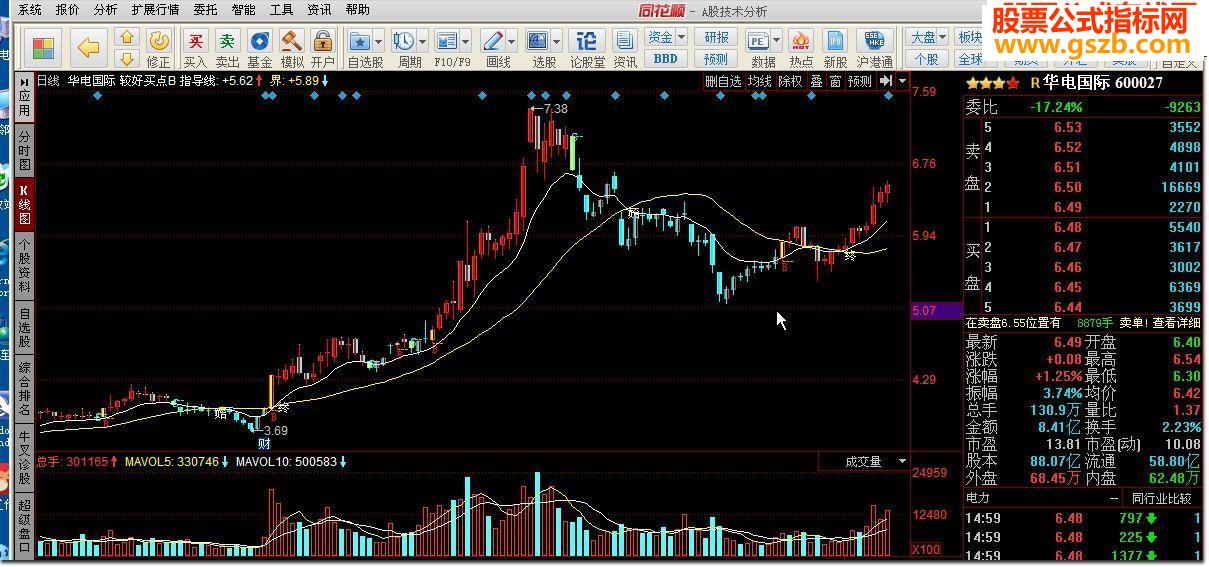Expand 周期 period dropdown arrow
Image resolution: width=1209 pixels, height=567 pixels.
(423, 42)
